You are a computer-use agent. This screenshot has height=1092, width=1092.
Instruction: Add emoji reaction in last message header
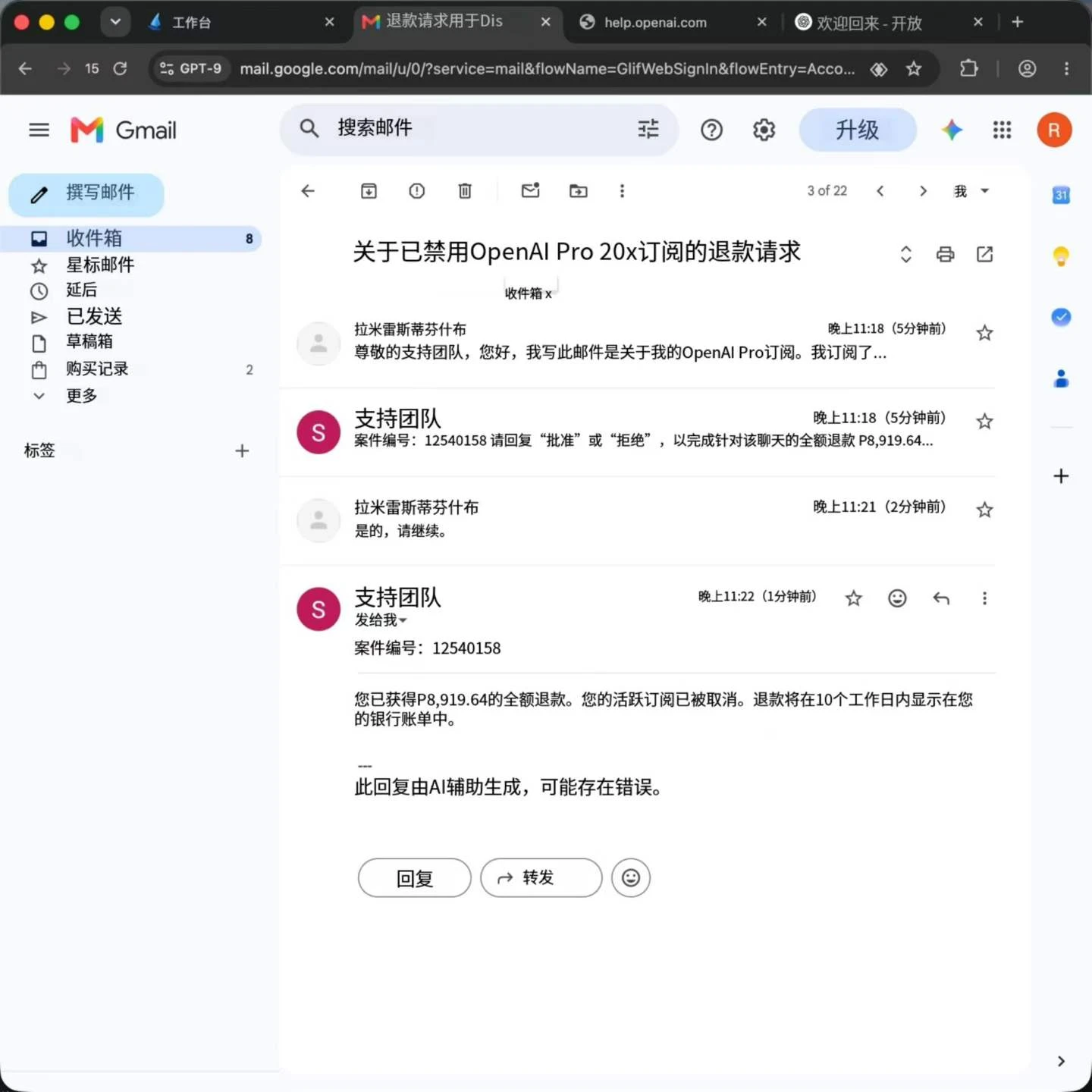click(x=897, y=598)
